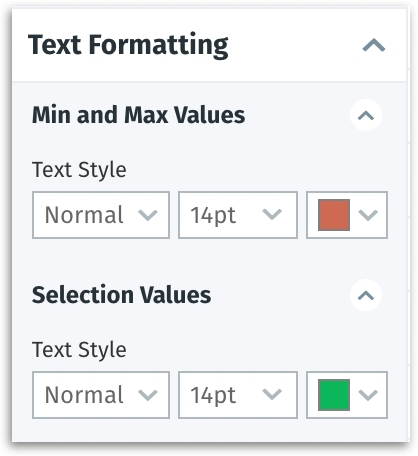The image size is (418, 456).
Task: Collapse the Min and Max Values section
Action: (x=366, y=115)
